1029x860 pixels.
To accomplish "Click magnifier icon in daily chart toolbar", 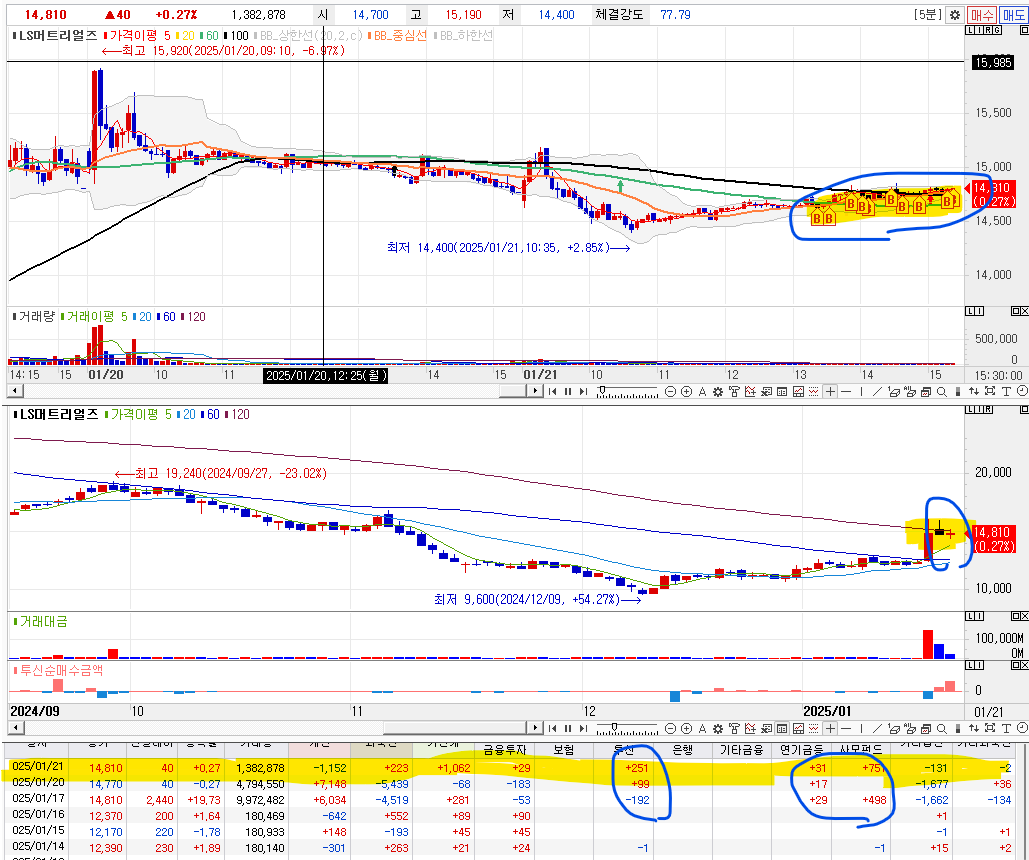I will [x=942, y=728].
